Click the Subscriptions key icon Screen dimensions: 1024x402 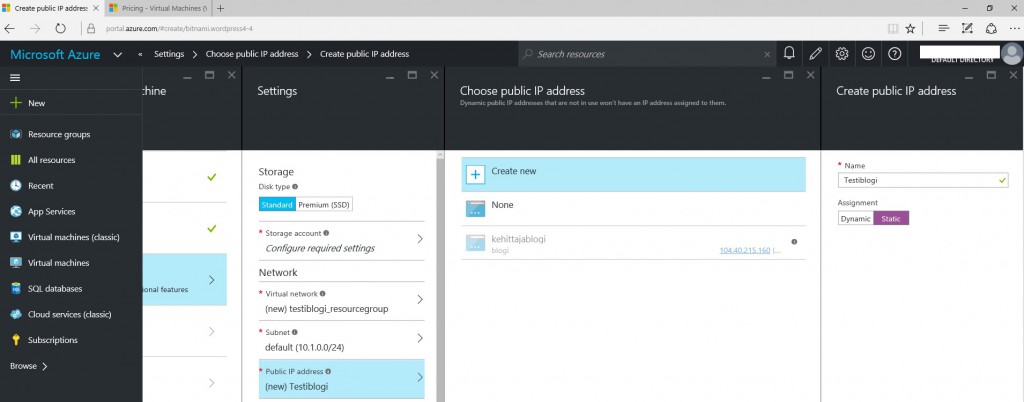pos(16,340)
